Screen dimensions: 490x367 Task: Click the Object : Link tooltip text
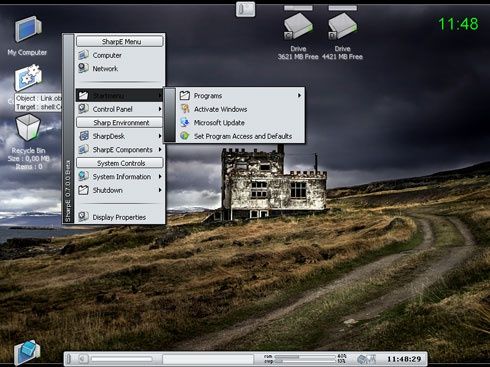[x=38, y=98]
